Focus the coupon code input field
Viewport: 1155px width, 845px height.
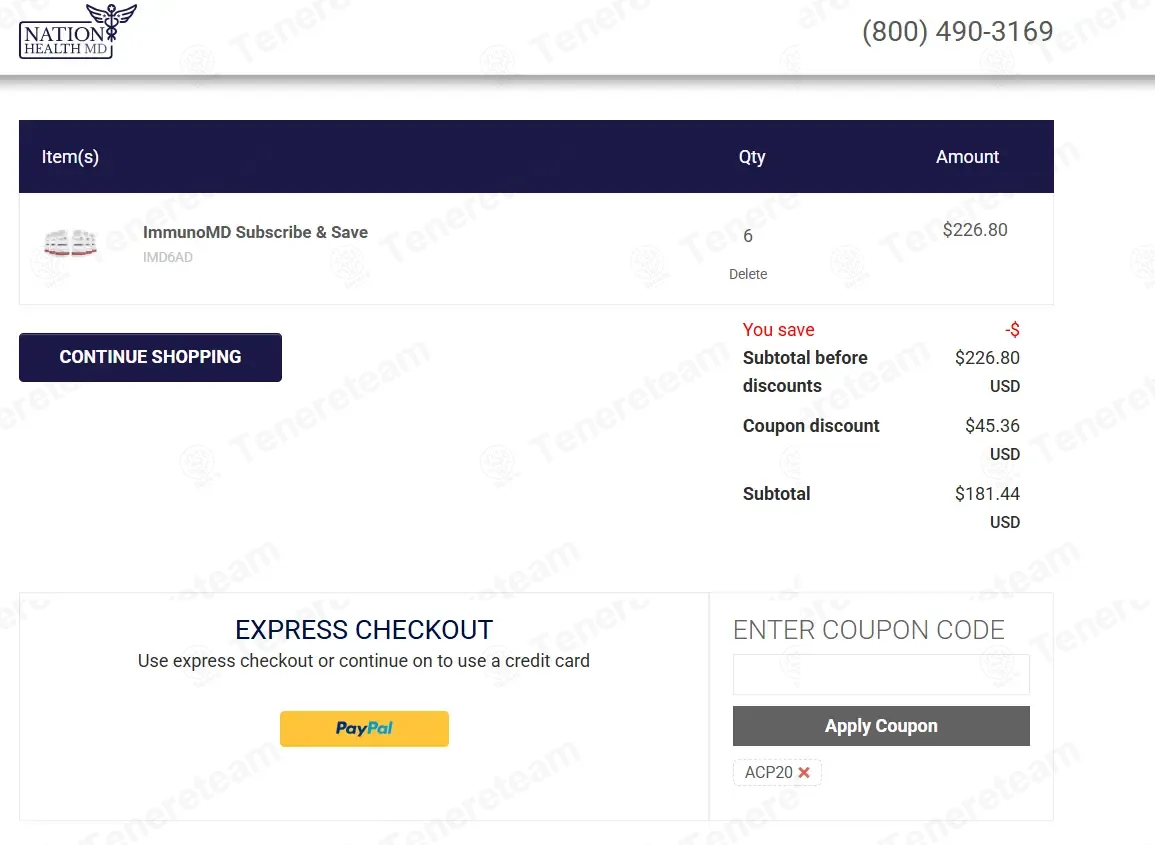click(x=881, y=675)
